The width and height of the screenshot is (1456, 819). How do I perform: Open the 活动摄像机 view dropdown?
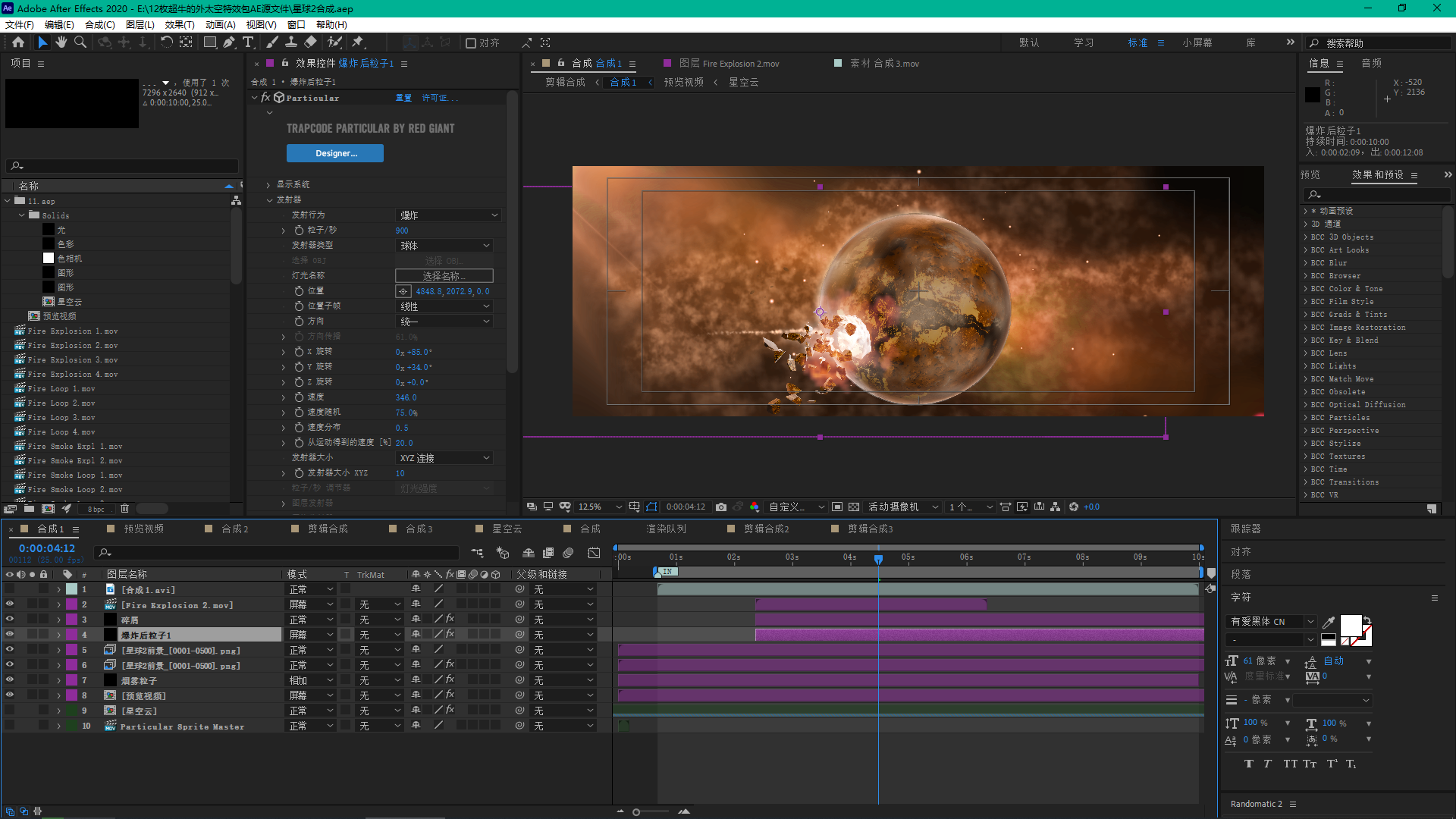click(903, 507)
